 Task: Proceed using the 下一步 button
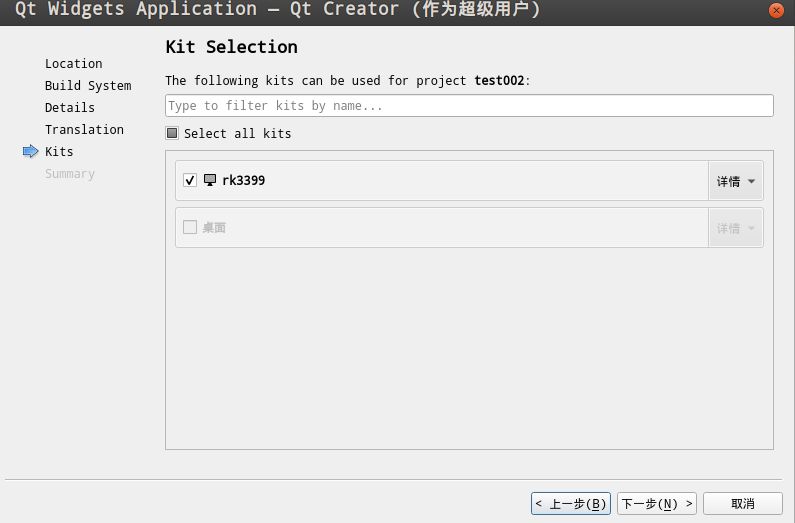pyautogui.click(x=656, y=503)
